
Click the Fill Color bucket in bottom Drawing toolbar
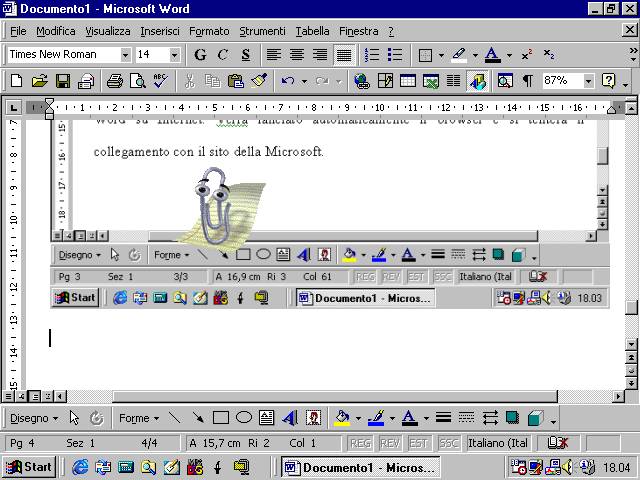pyautogui.click(x=342, y=418)
